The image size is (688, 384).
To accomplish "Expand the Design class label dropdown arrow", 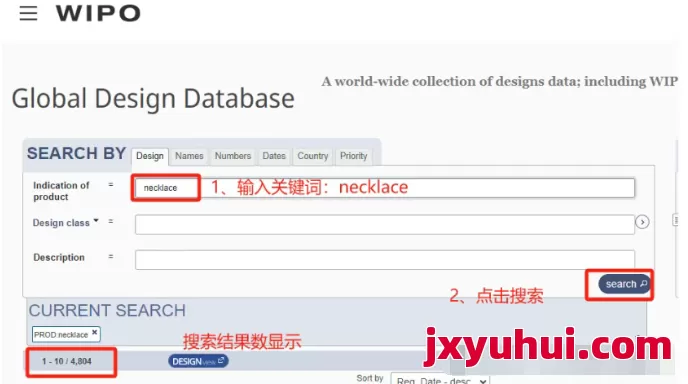I will click(x=96, y=221).
